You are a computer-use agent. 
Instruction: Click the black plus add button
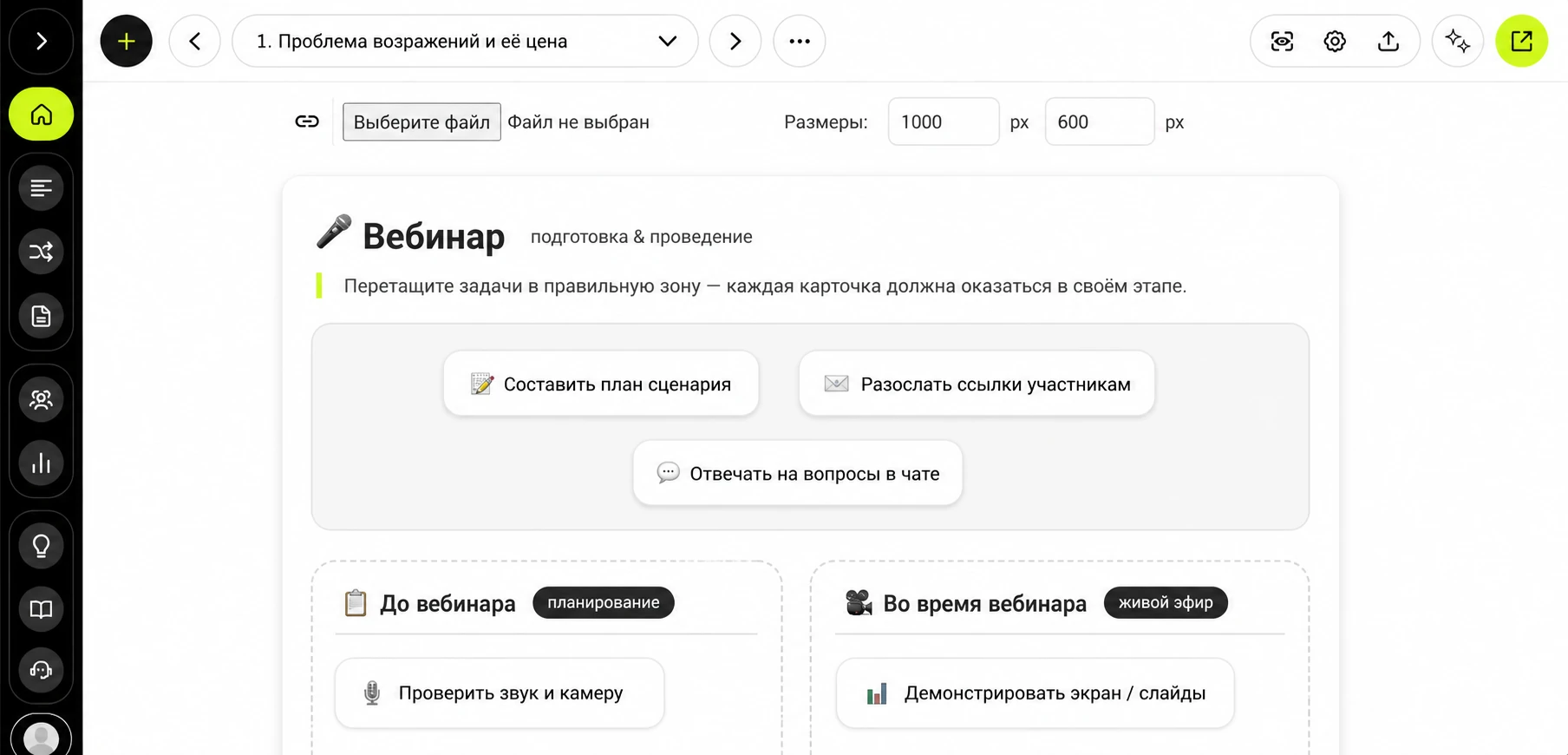point(126,41)
